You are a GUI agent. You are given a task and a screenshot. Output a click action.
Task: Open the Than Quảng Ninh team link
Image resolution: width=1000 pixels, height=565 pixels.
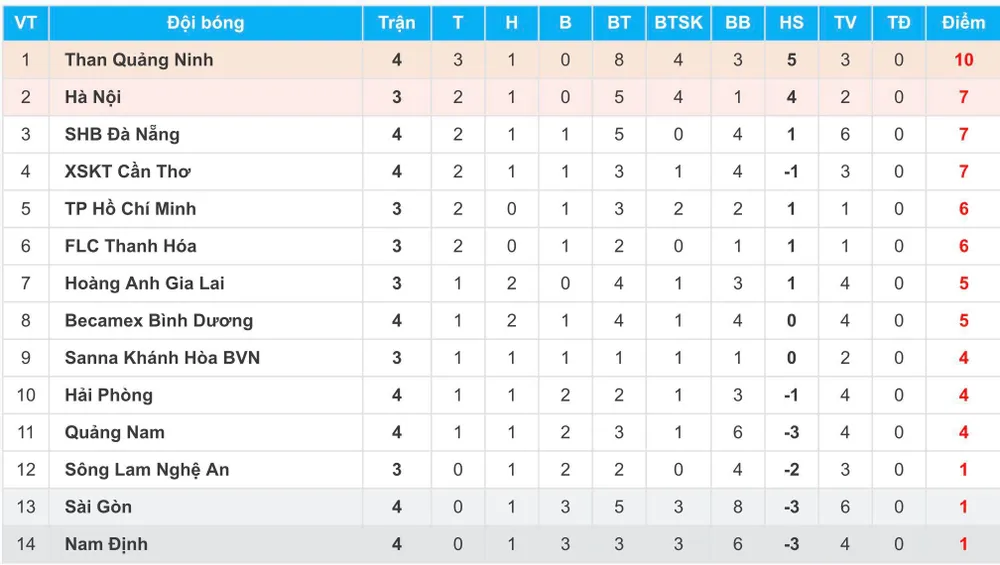click(x=139, y=60)
